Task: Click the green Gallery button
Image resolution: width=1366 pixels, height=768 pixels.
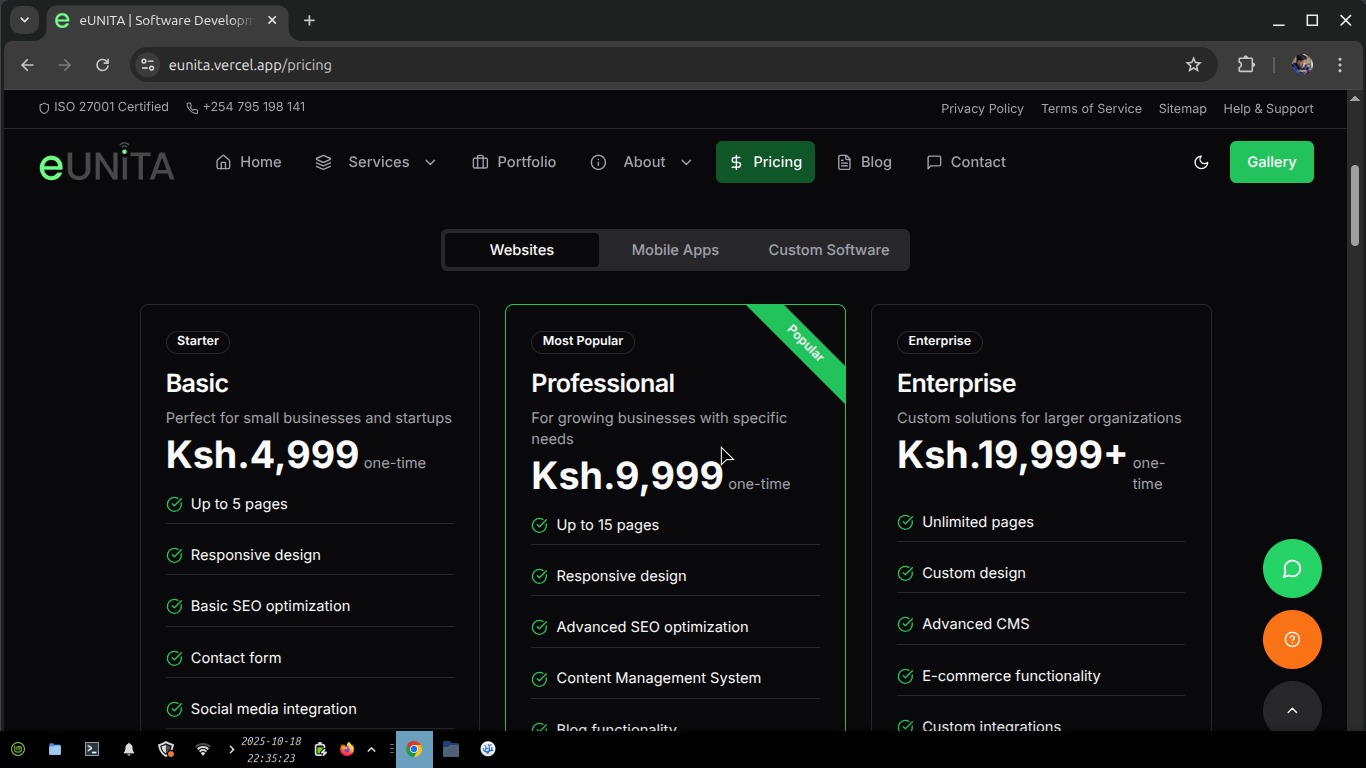Action: point(1271,162)
